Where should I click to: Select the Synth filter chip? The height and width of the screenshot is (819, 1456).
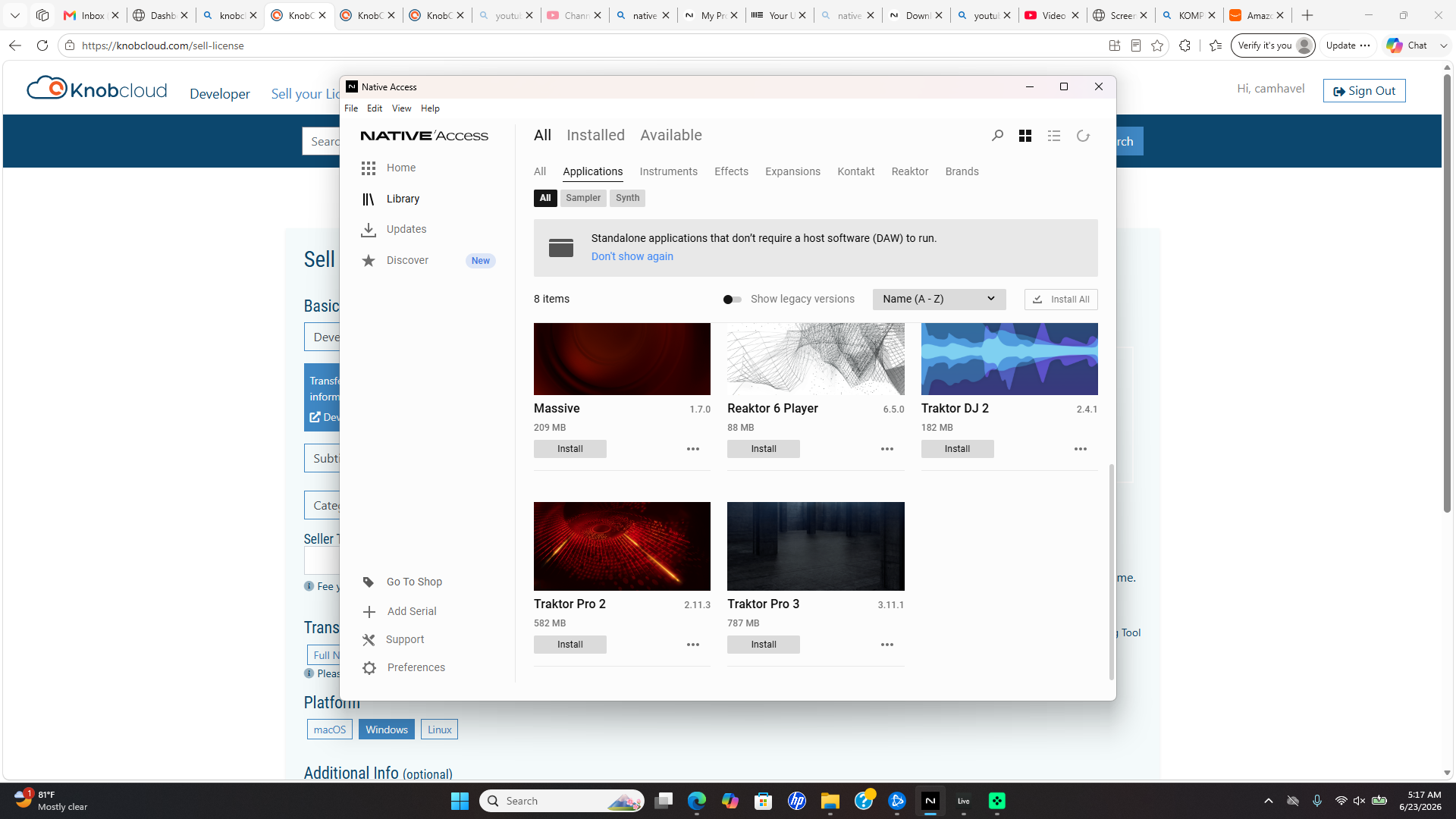(628, 198)
